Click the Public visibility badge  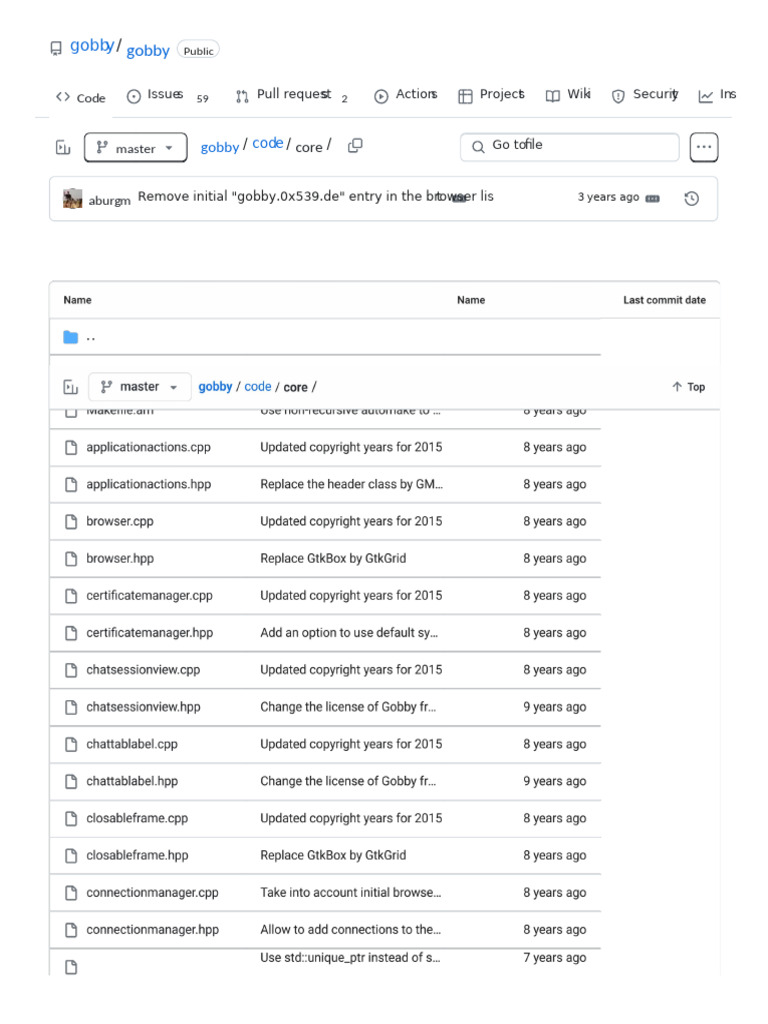click(198, 50)
